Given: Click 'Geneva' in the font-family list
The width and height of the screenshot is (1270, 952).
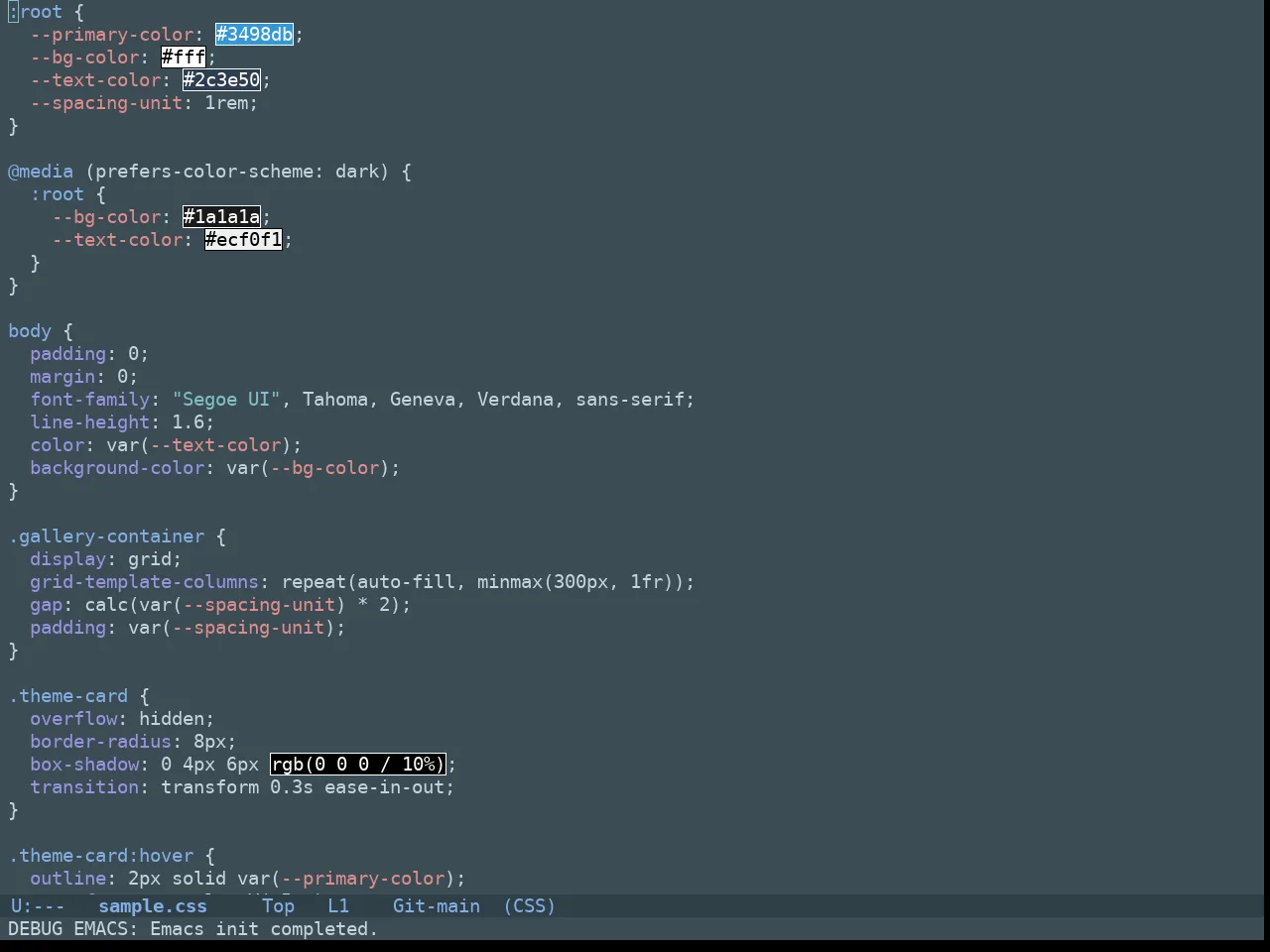Looking at the screenshot, I should coord(423,400).
